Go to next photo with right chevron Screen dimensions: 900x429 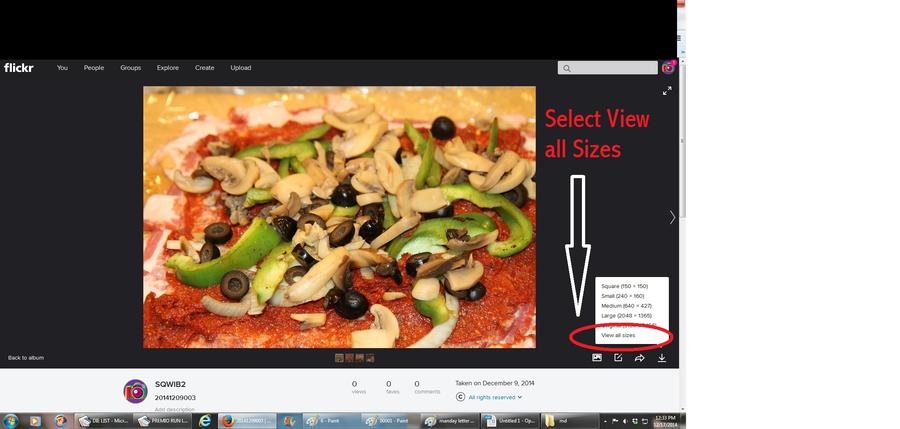(672, 217)
